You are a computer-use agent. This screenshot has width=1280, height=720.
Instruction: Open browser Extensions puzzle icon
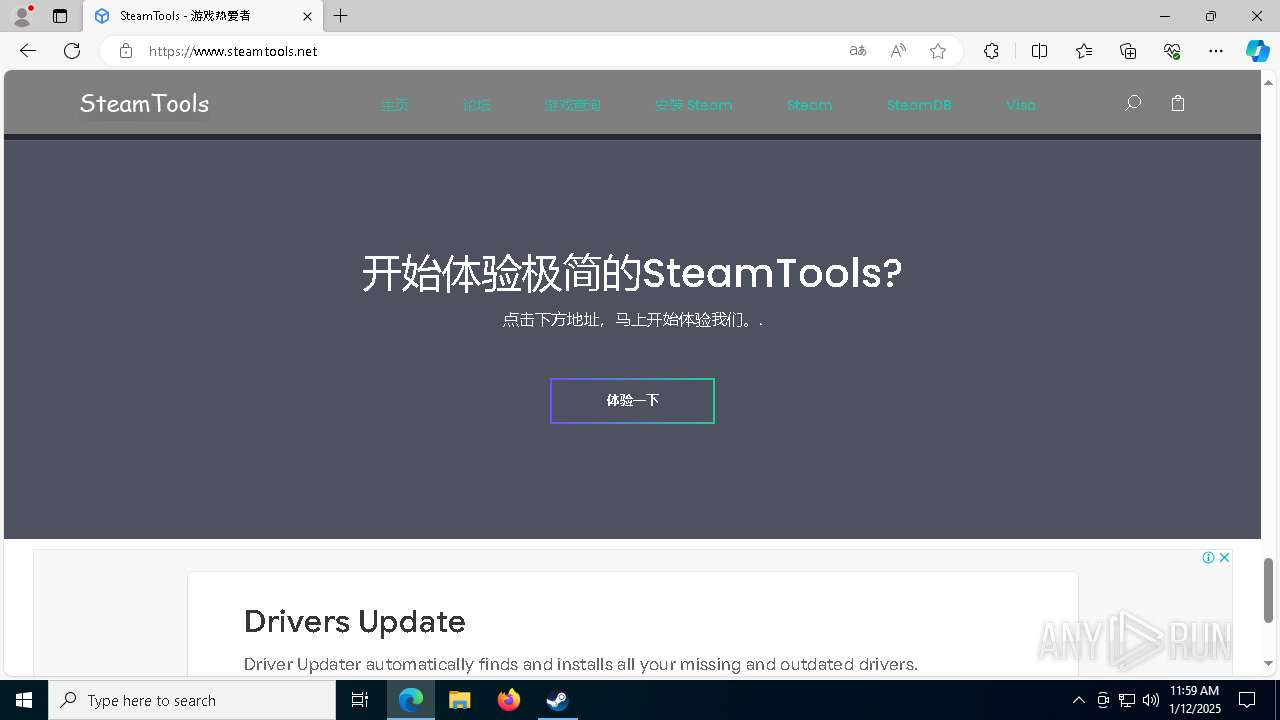pos(991,51)
